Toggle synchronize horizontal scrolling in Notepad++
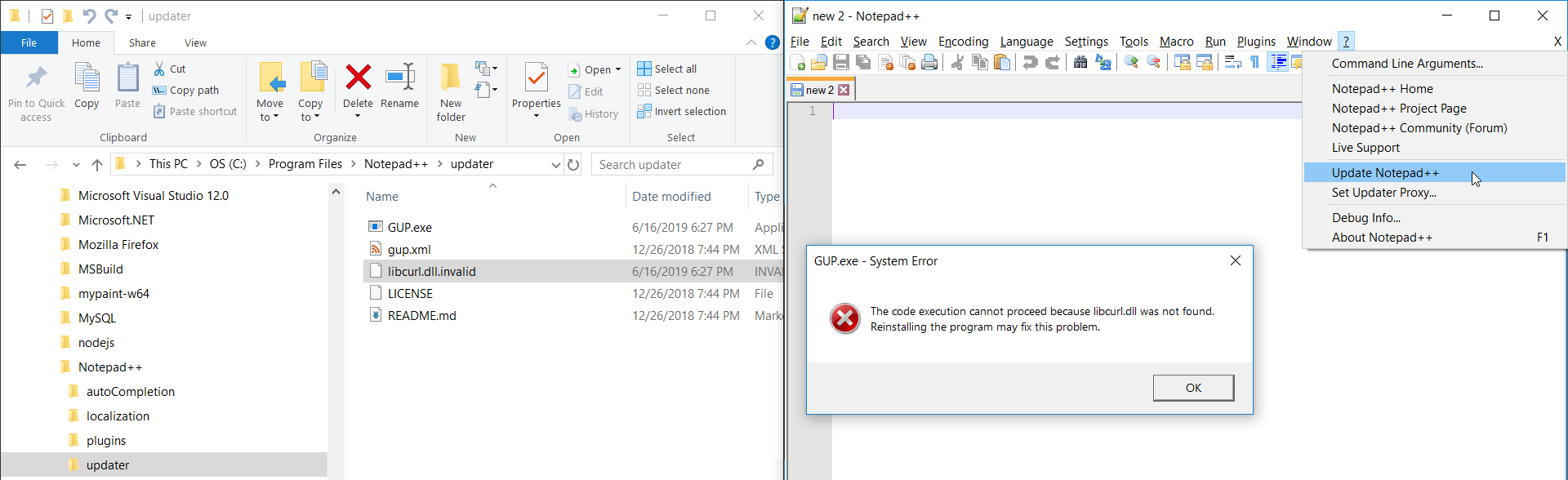Image resolution: width=1568 pixels, height=480 pixels. tap(1204, 62)
